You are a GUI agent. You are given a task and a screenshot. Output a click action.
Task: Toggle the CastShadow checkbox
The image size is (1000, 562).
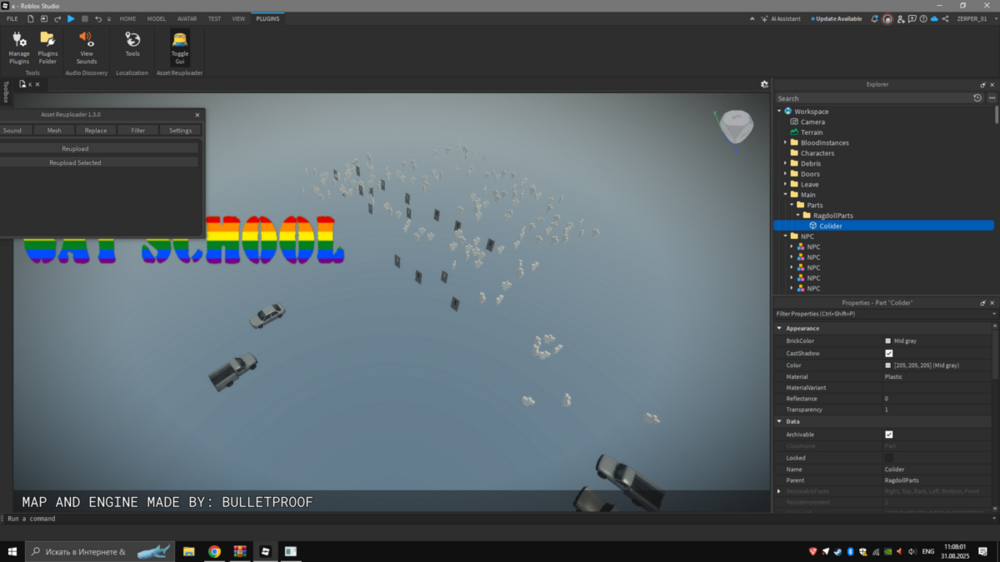point(888,353)
